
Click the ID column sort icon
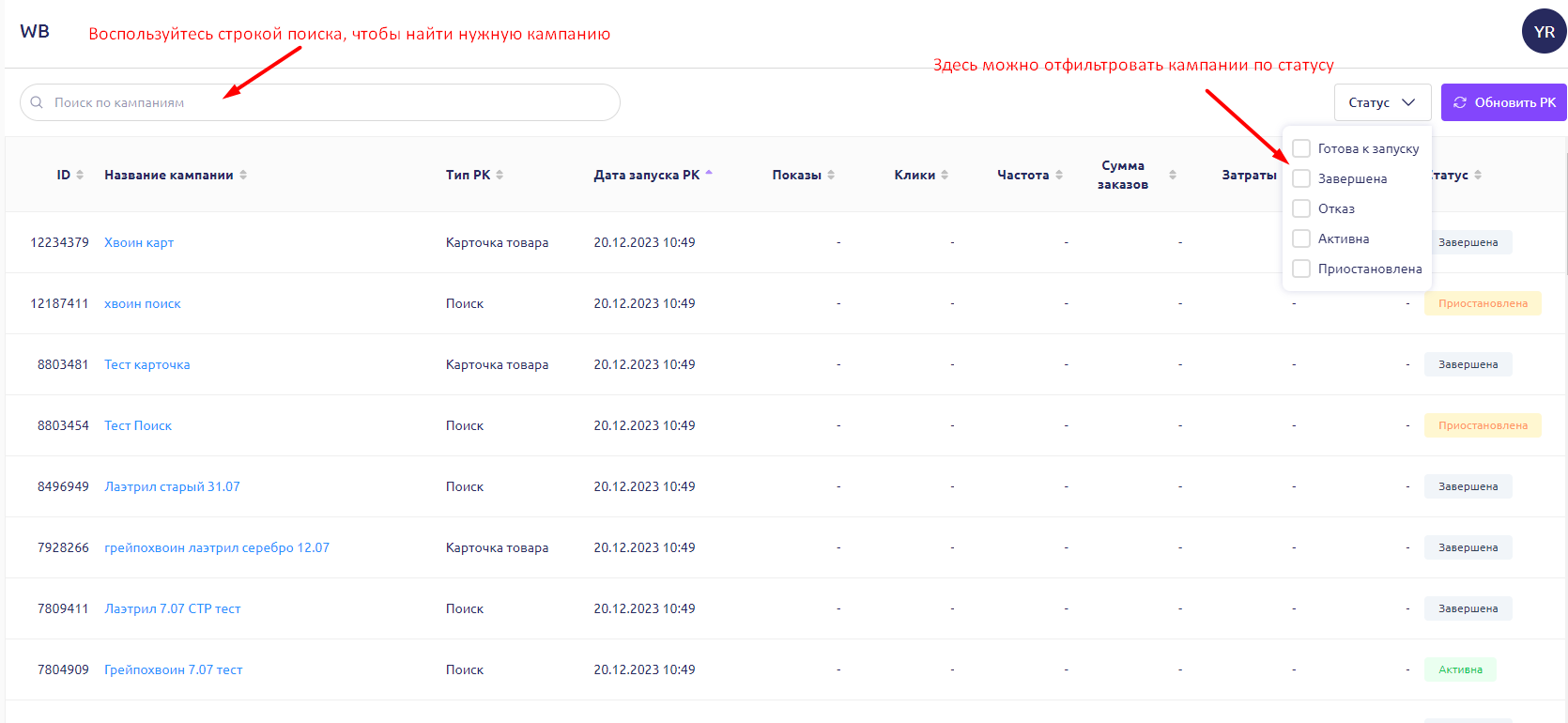pos(80,175)
